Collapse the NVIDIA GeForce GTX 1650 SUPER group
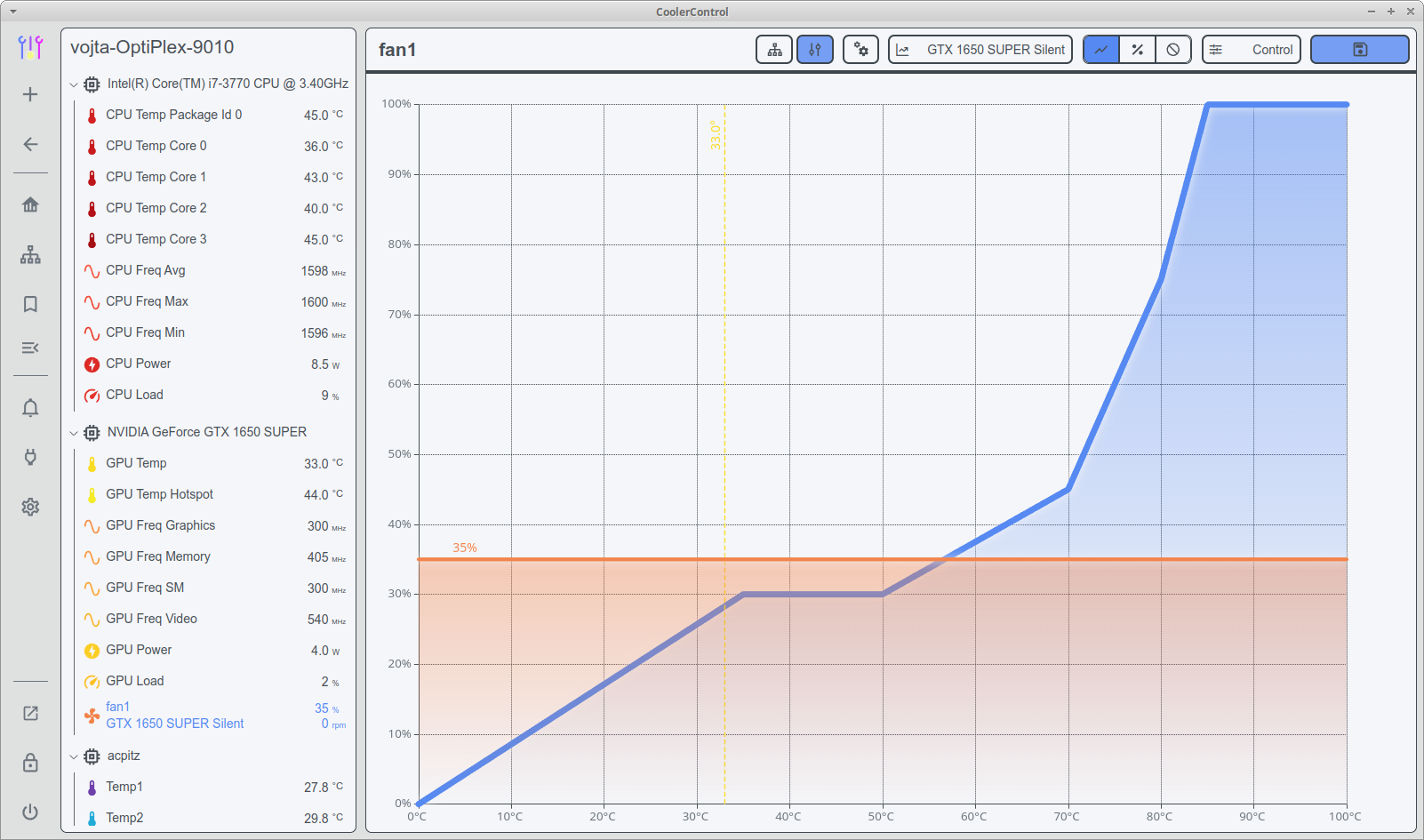Screen dimensions: 1424x840 point(74,433)
